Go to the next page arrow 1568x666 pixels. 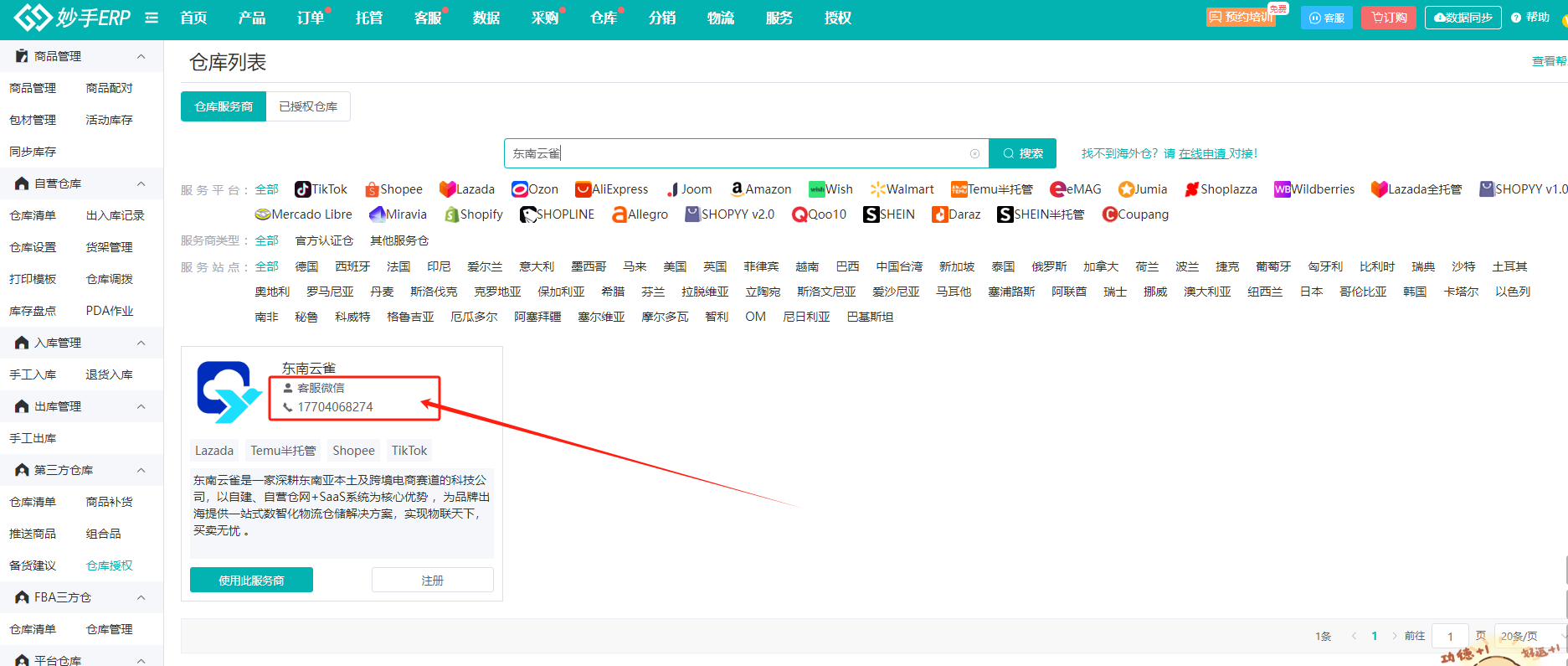[x=1394, y=636]
